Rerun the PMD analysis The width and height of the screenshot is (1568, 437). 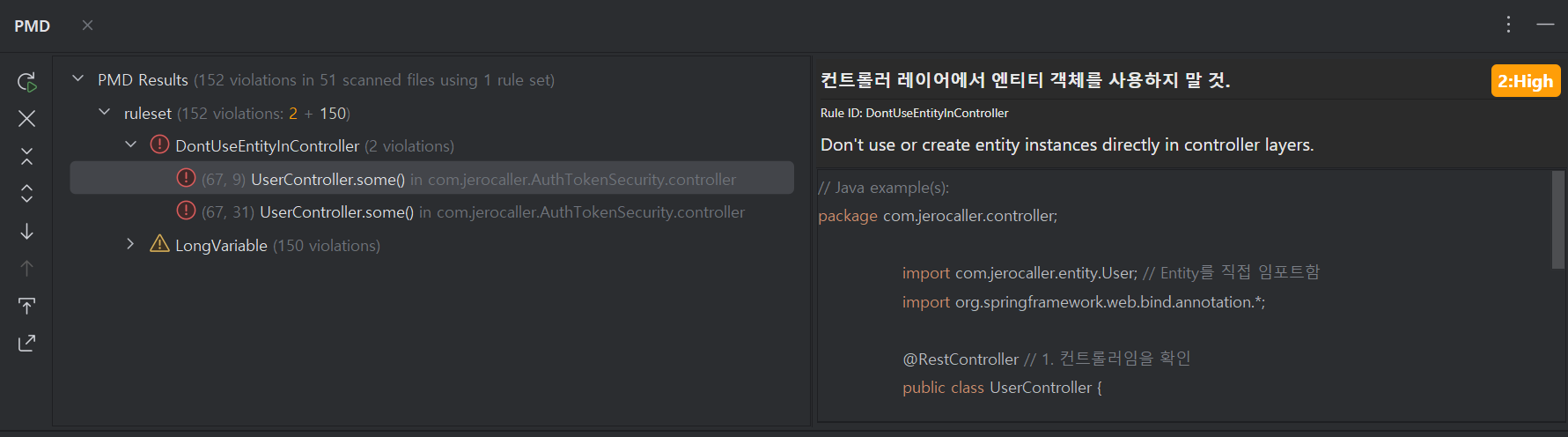(27, 82)
